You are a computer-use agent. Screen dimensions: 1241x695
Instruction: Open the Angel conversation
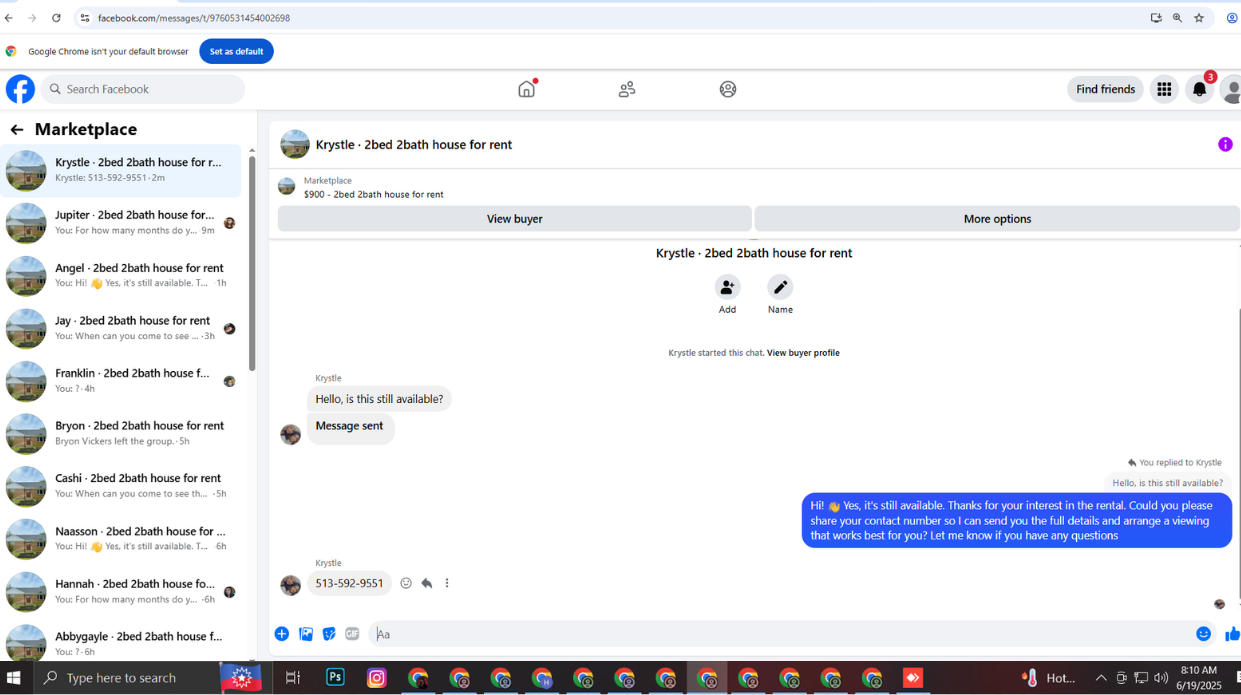point(121,276)
